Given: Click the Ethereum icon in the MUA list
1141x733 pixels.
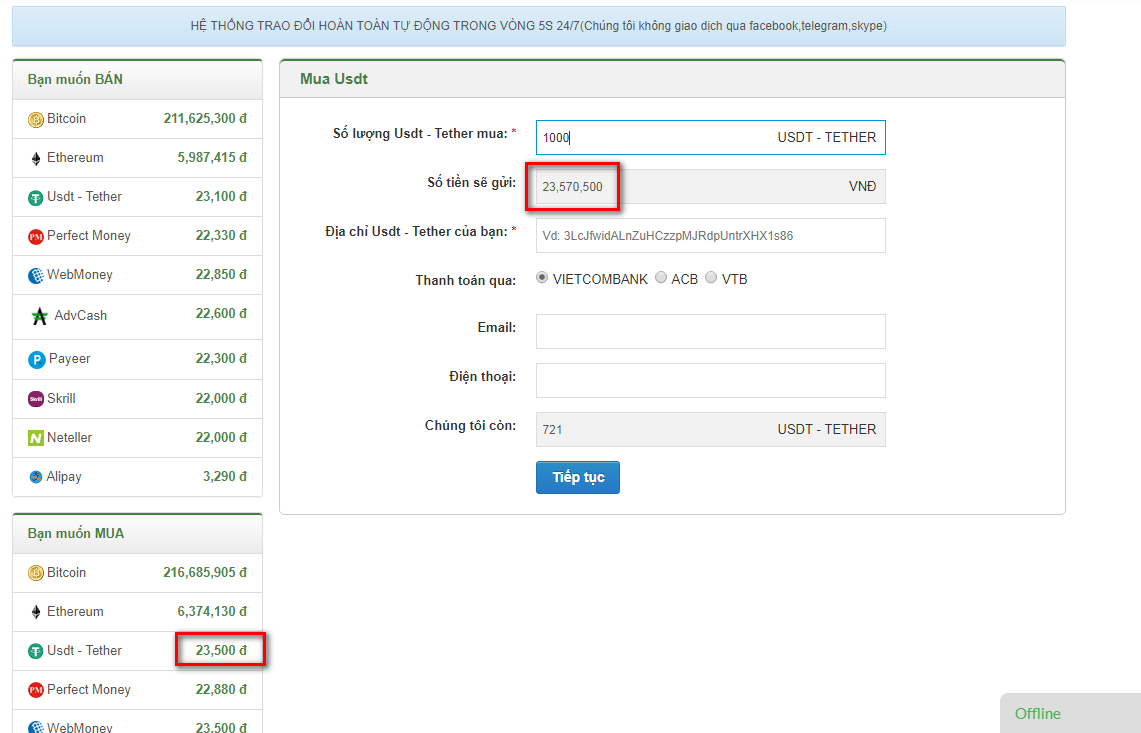Looking at the screenshot, I should (x=36, y=612).
